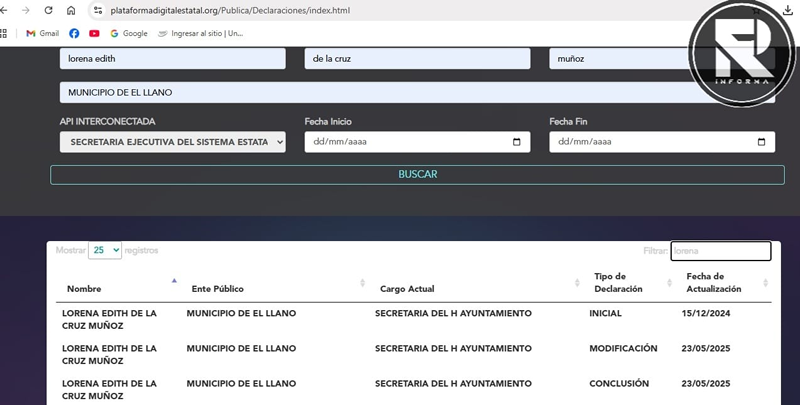
Task: Open calendar picker for Fecha Fin
Action: (x=761, y=142)
